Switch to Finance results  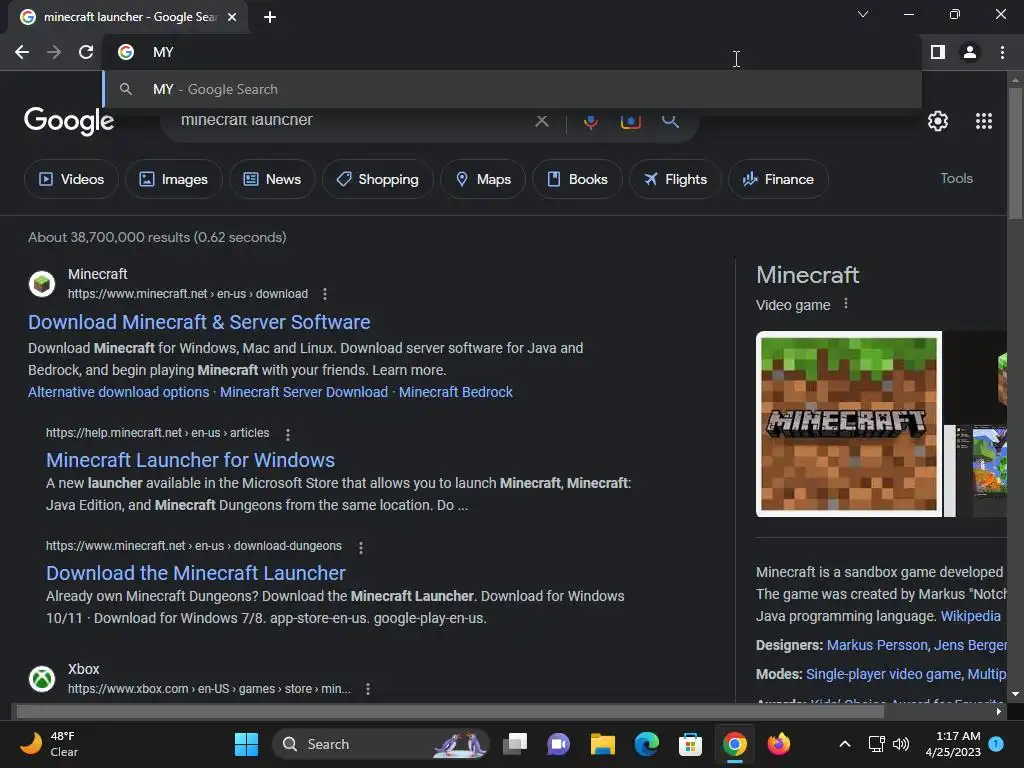pyautogui.click(x=778, y=179)
